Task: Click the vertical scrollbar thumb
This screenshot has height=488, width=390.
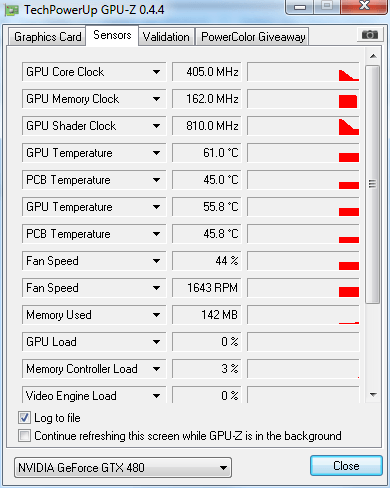Action: (x=373, y=184)
